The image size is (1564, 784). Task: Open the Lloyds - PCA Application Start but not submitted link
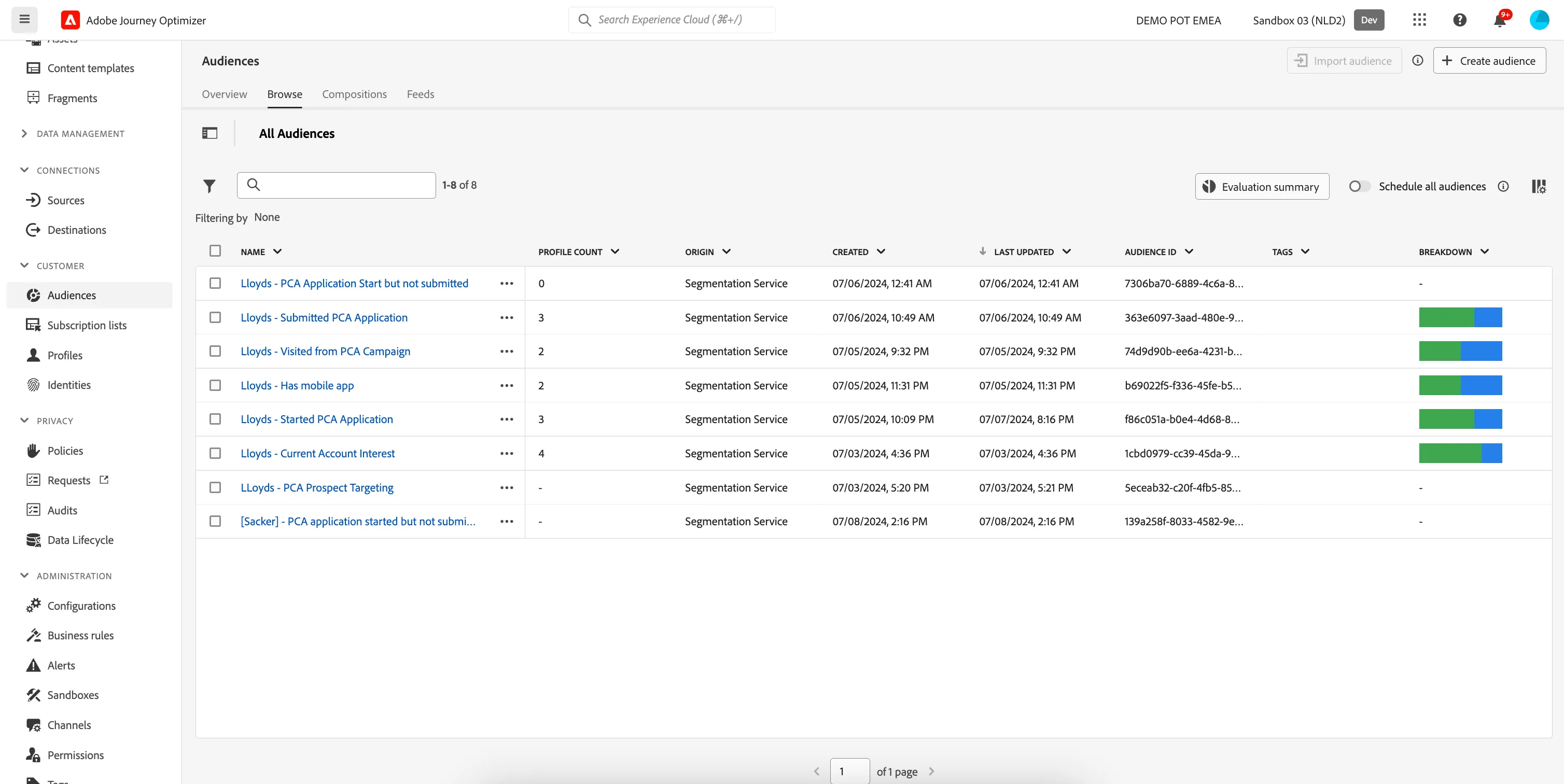click(x=354, y=284)
